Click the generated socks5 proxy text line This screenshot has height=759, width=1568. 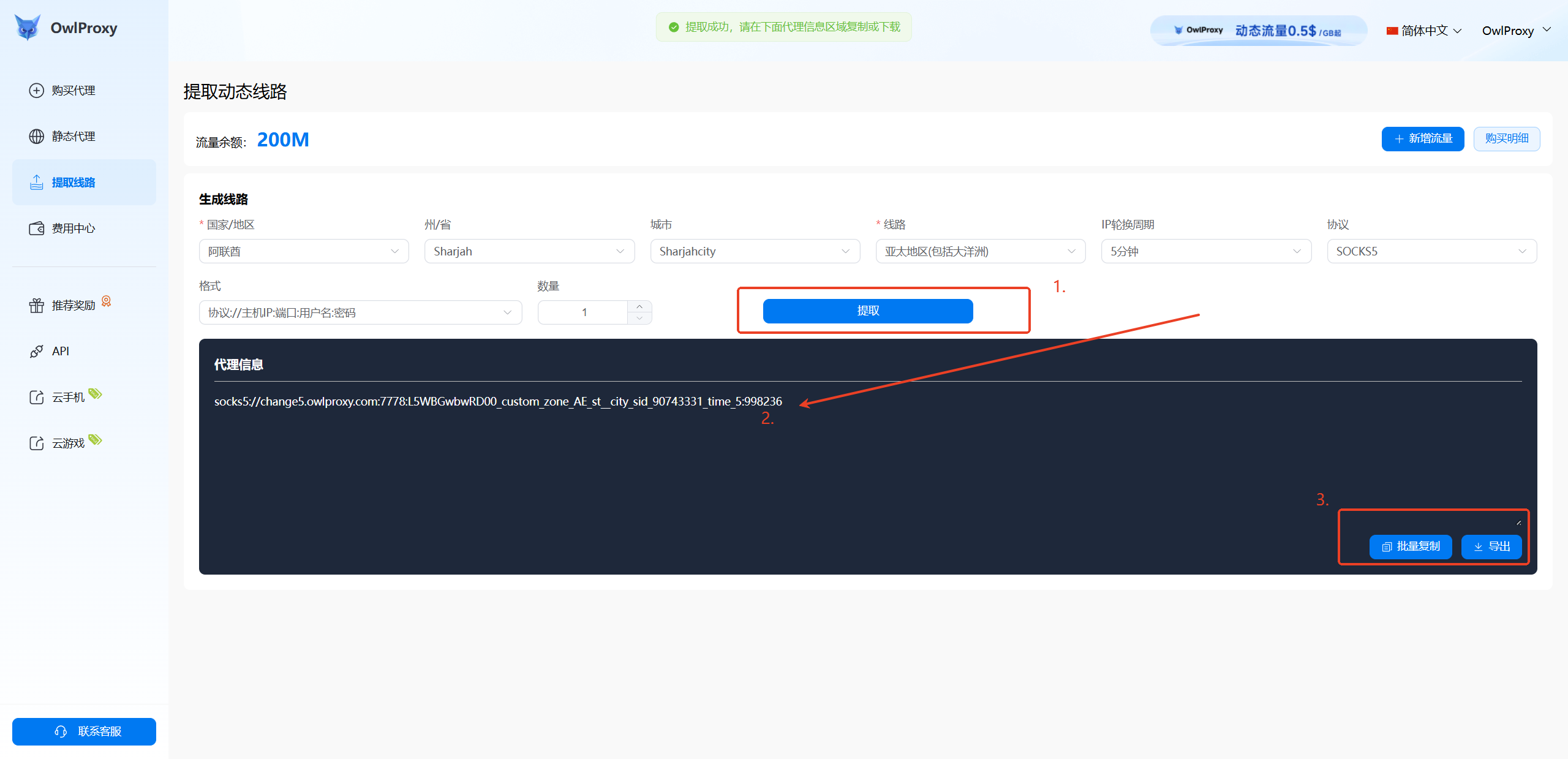(497, 401)
